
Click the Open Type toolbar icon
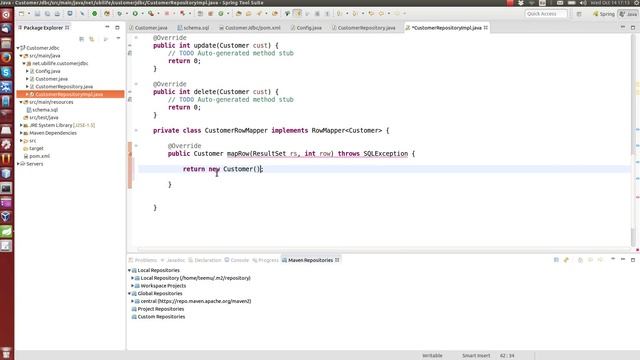tap(239, 13)
